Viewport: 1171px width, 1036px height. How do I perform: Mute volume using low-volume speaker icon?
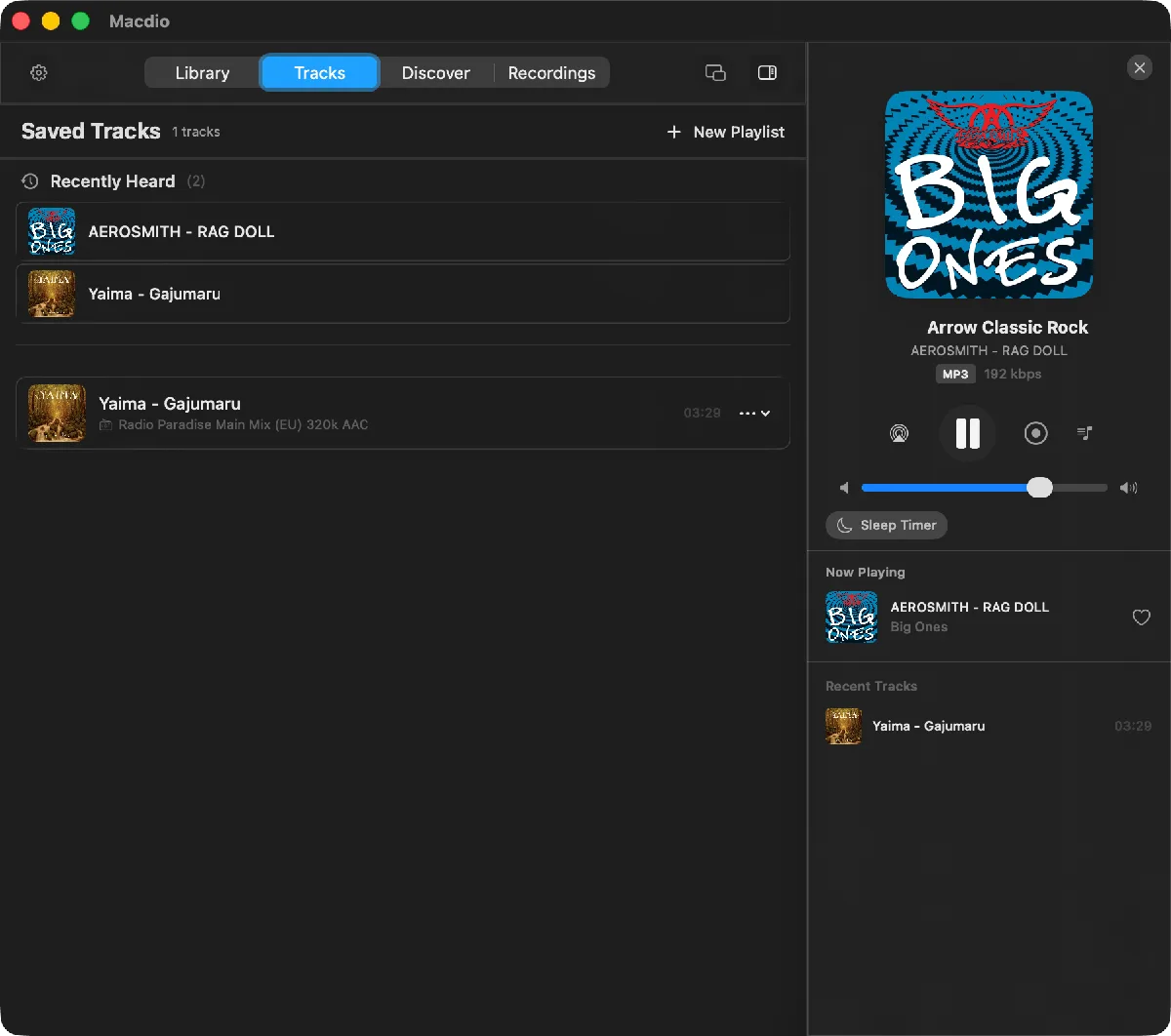coord(844,488)
